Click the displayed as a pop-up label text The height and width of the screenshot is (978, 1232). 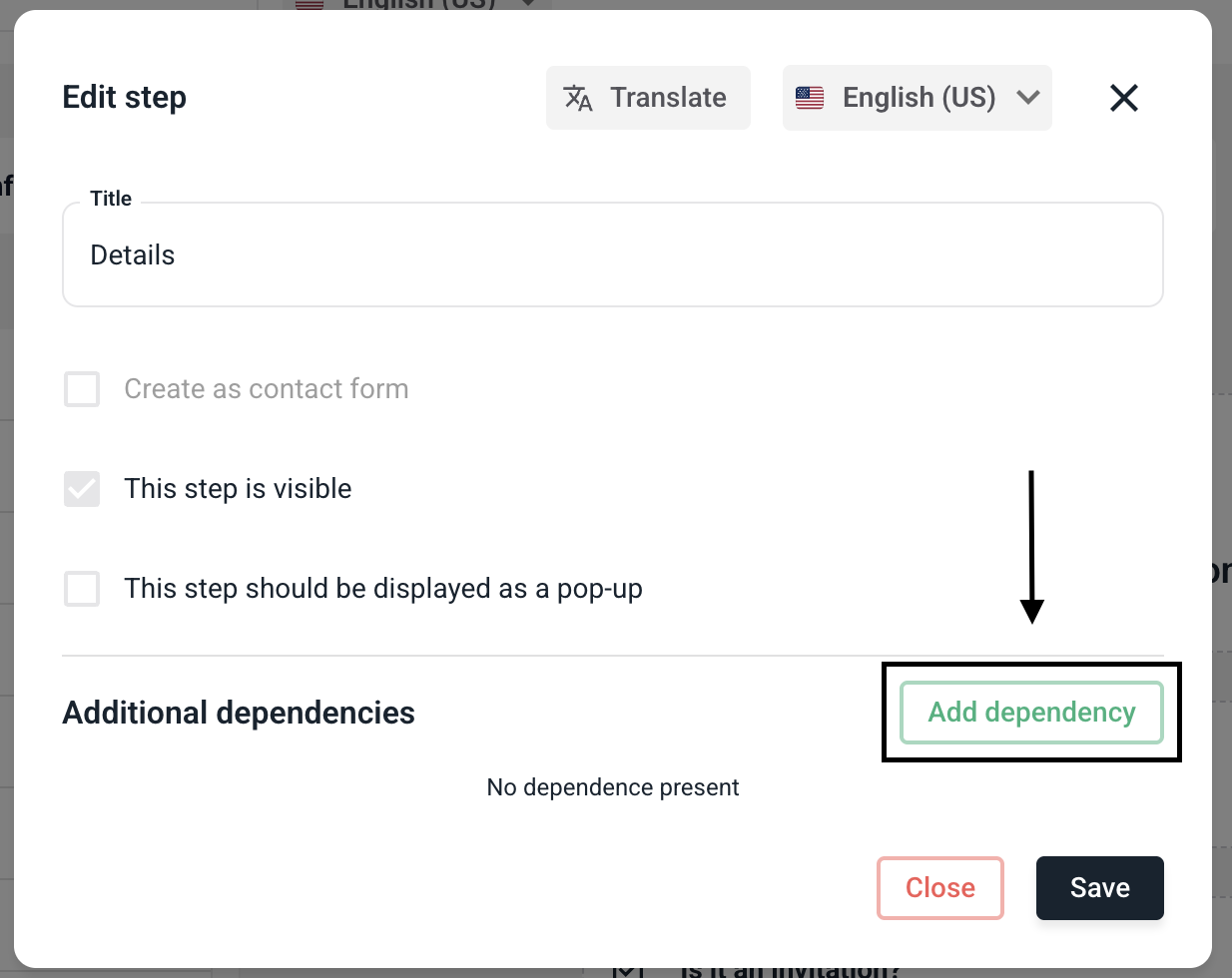click(383, 589)
